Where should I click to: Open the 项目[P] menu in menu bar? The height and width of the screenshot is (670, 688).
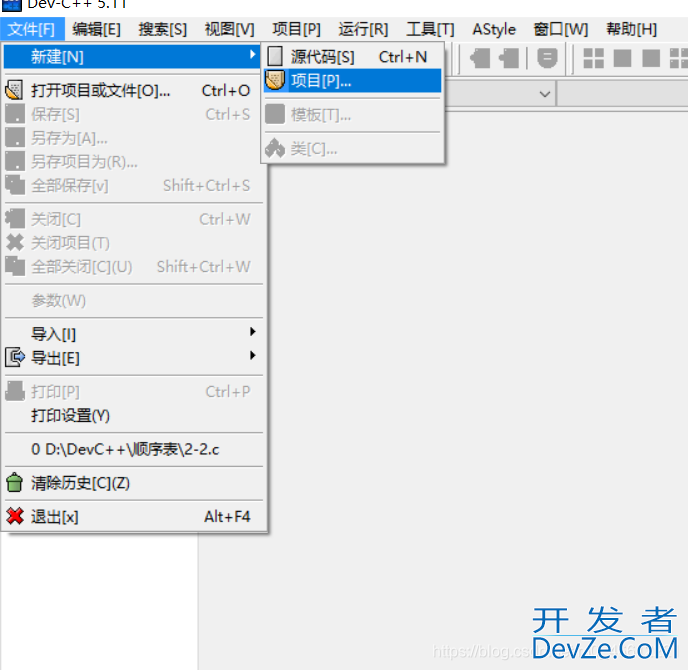[296, 29]
